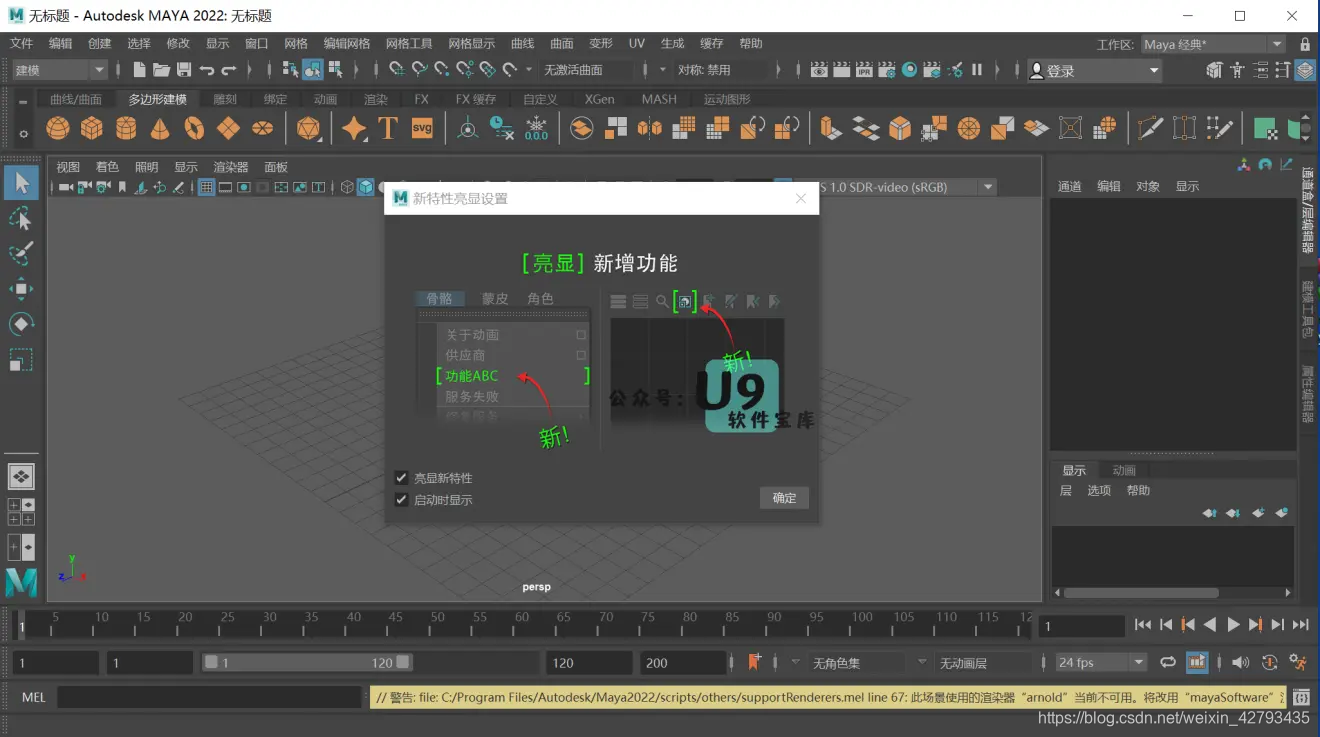Click the SVG creation icon on the shelf
Viewport: 1320px width, 737px height.
point(421,127)
